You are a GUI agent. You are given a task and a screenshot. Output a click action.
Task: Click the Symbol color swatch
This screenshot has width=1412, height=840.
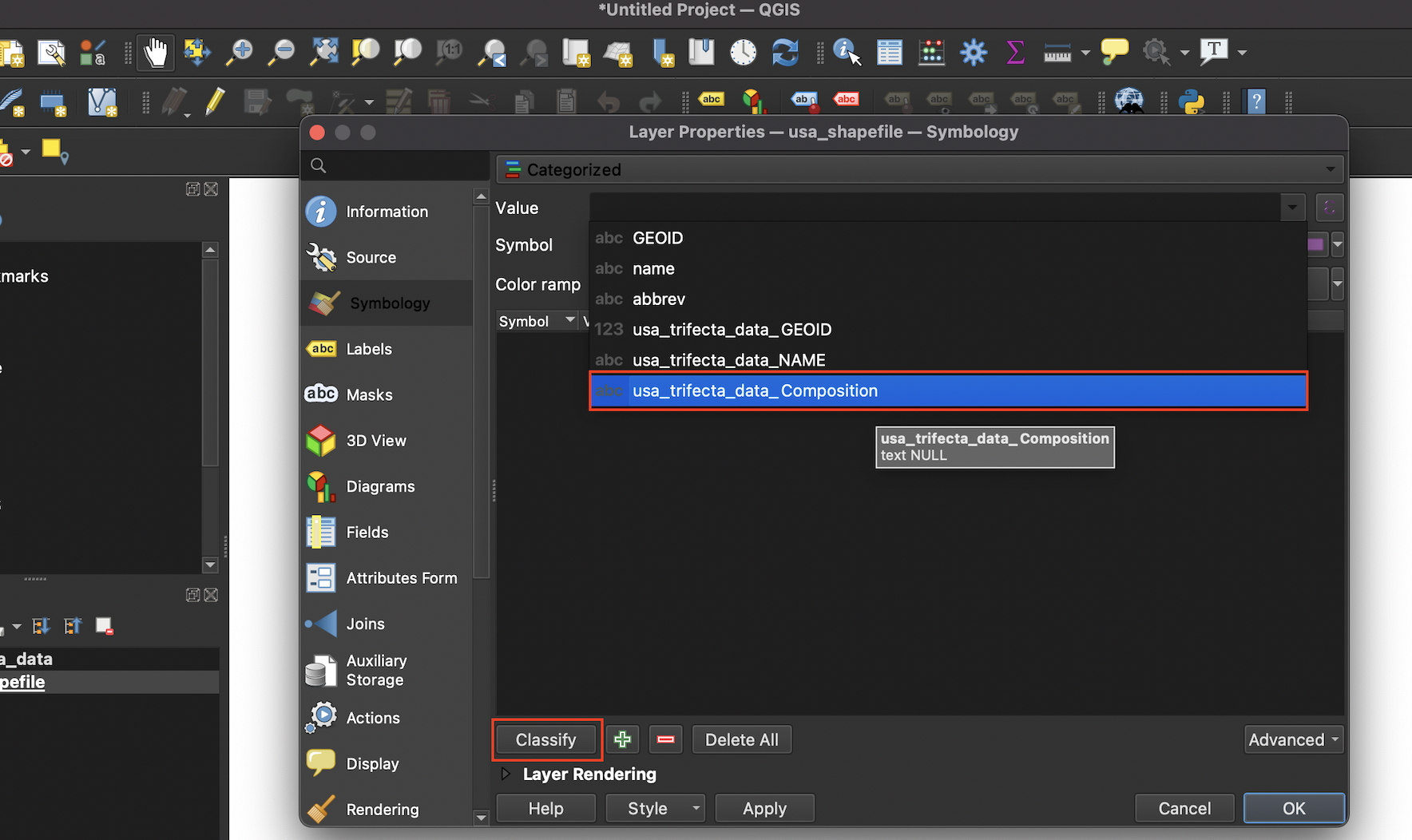tap(1314, 244)
